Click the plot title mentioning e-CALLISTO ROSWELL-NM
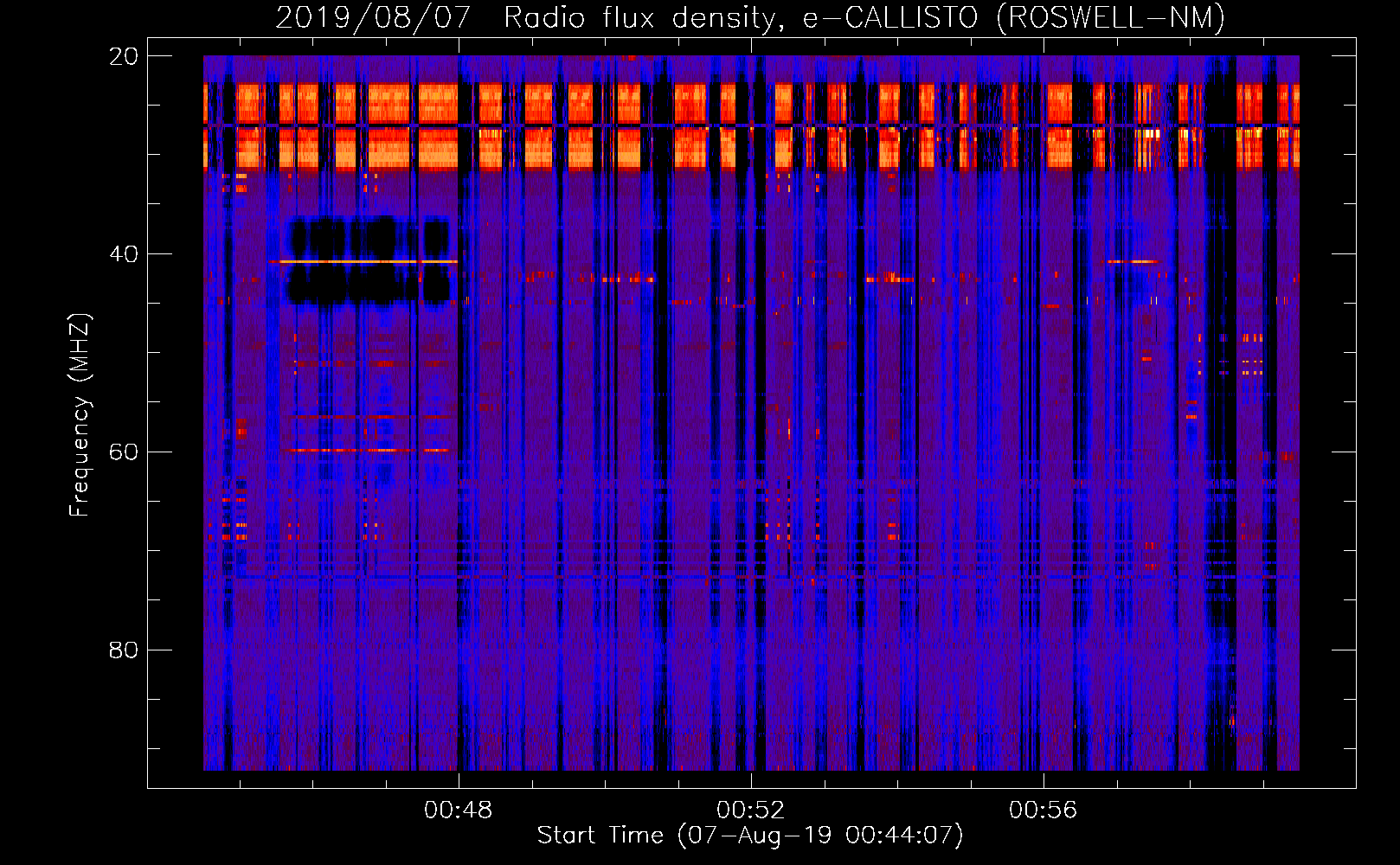Viewport: 1400px width, 865px height. (x=750, y=17)
